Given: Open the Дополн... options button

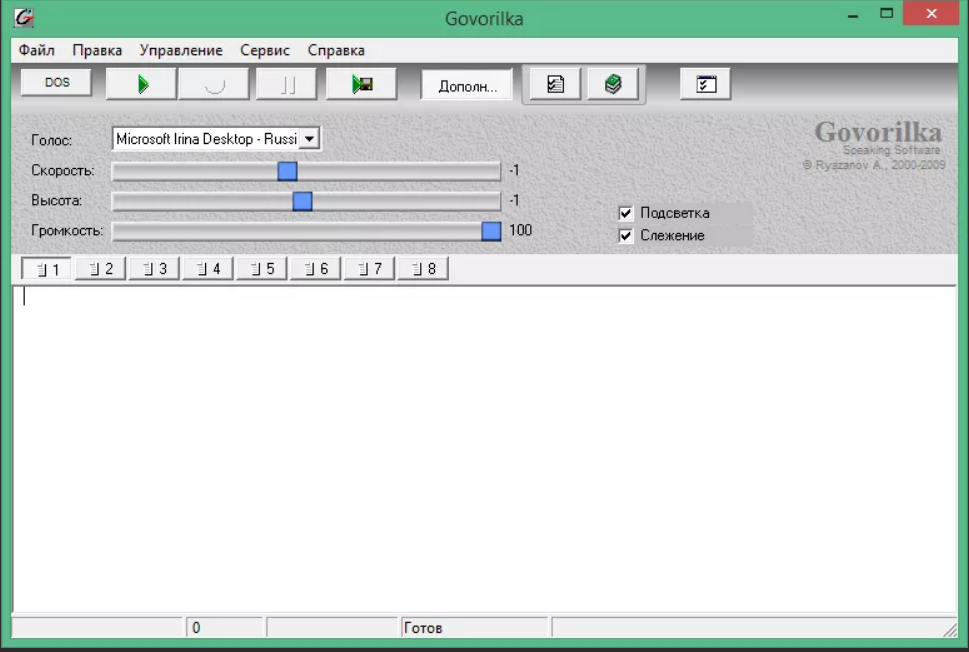Looking at the screenshot, I should click(x=467, y=85).
